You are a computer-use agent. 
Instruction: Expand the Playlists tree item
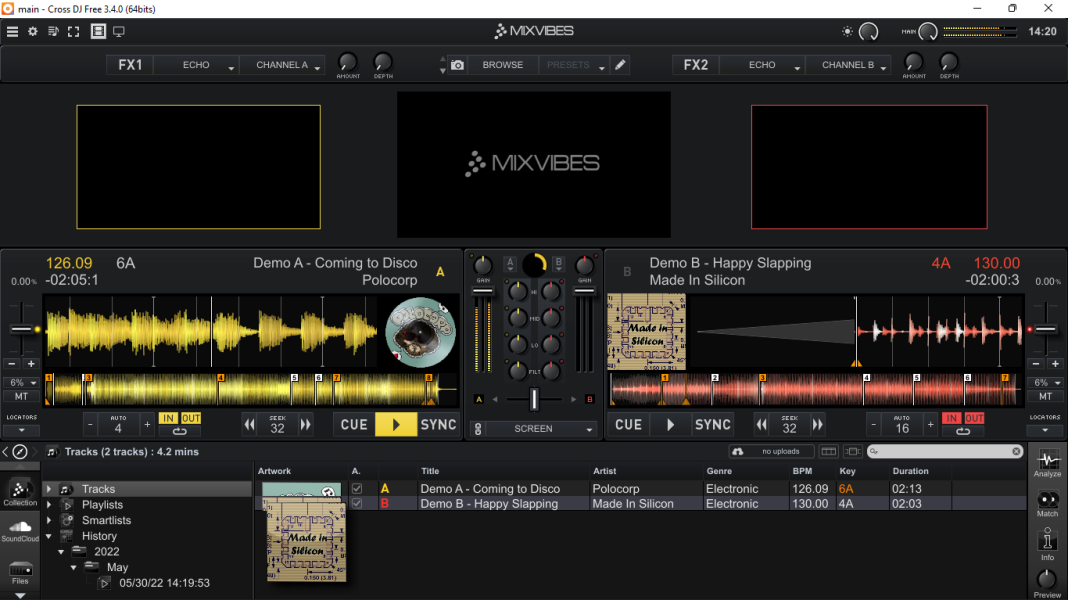click(x=49, y=505)
